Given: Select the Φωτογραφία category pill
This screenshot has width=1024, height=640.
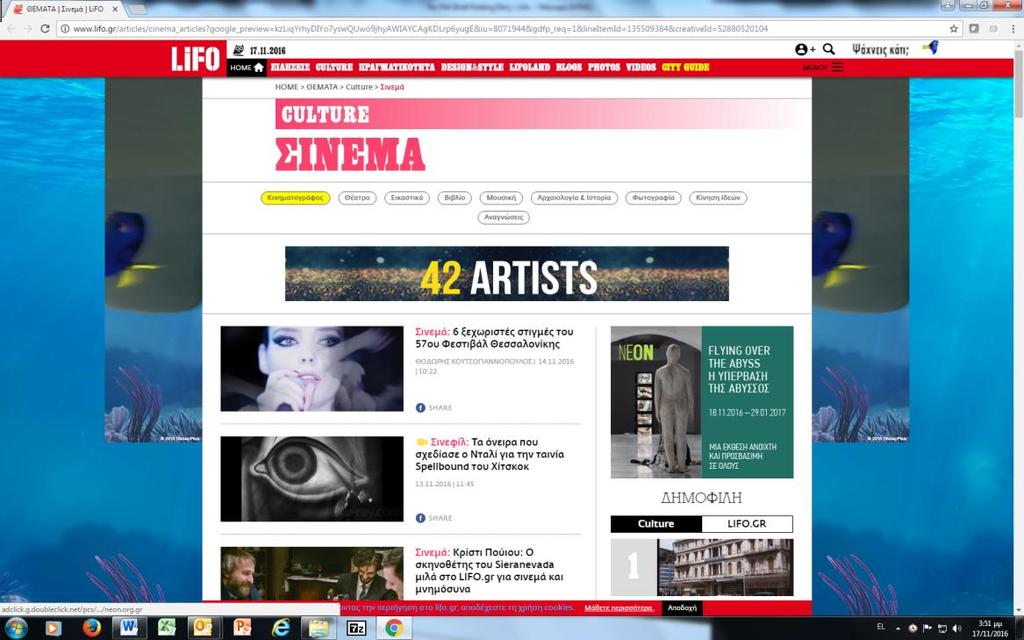Looking at the screenshot, I should pyautogui.click(x=653, y=198).
